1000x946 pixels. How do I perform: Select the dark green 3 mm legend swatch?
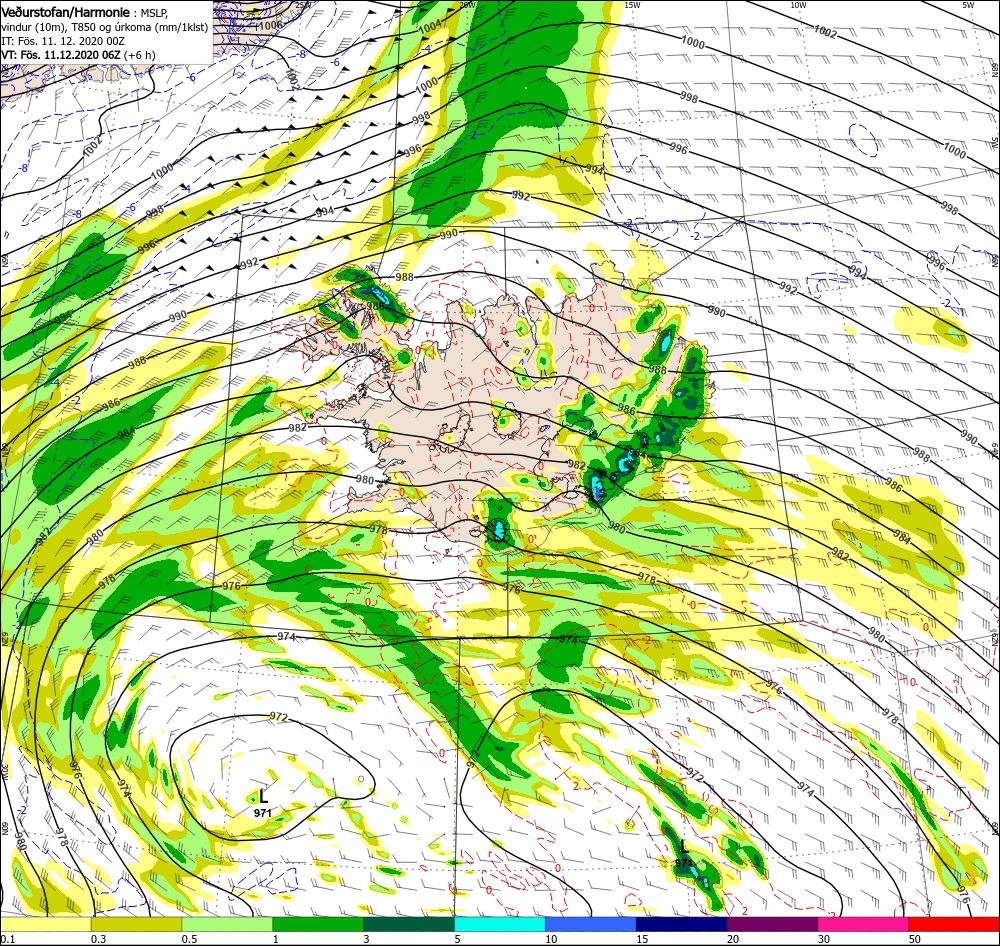(409, 924)
